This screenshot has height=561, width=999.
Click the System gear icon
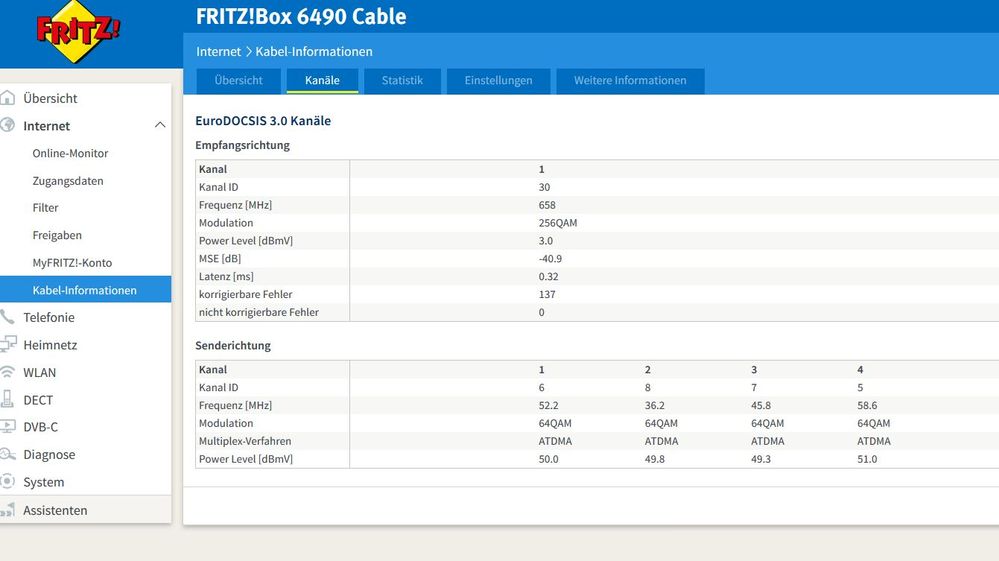(7, 481)
